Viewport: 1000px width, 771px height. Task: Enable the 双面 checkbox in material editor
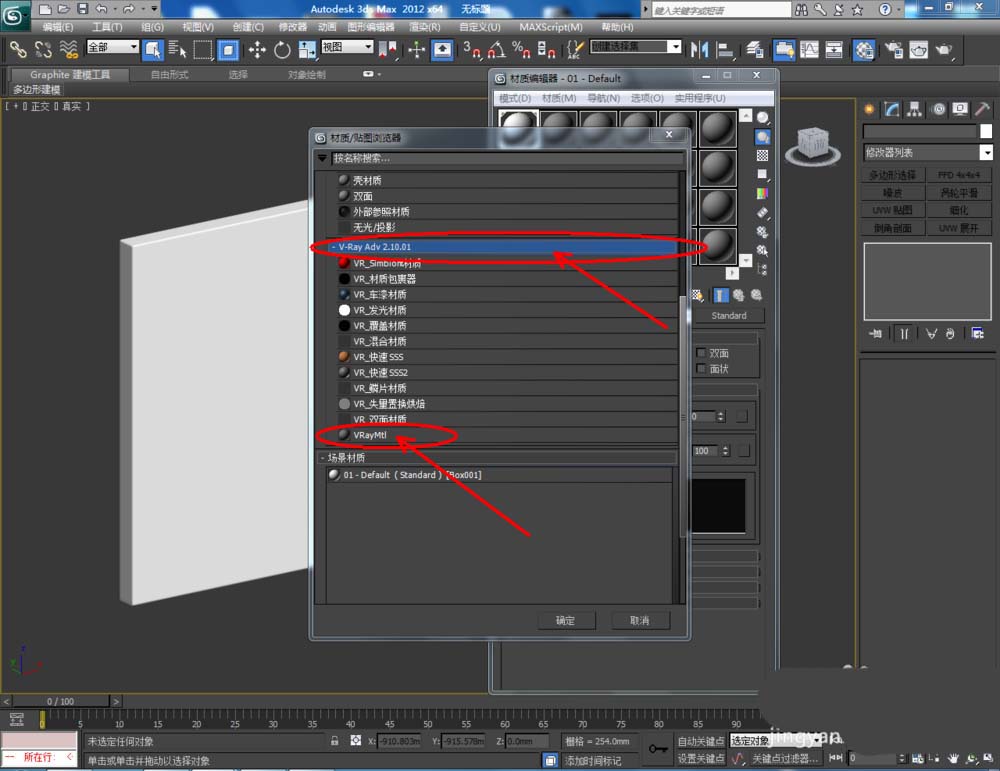pyautogui.click(x=702, y=353)
